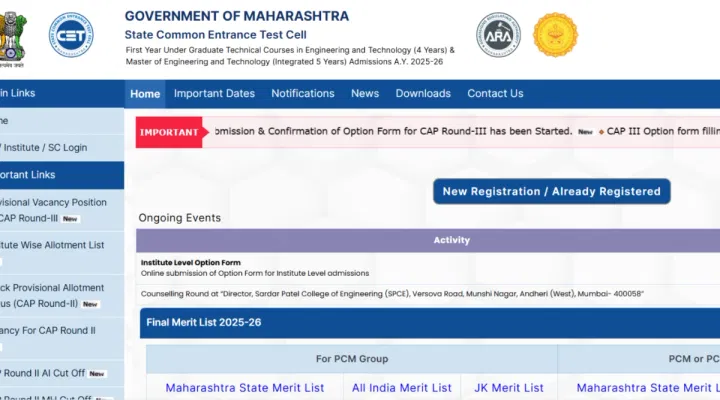
Task: Open Maharashtra State Merit List for PCM
Action: (x=245, y=388)
